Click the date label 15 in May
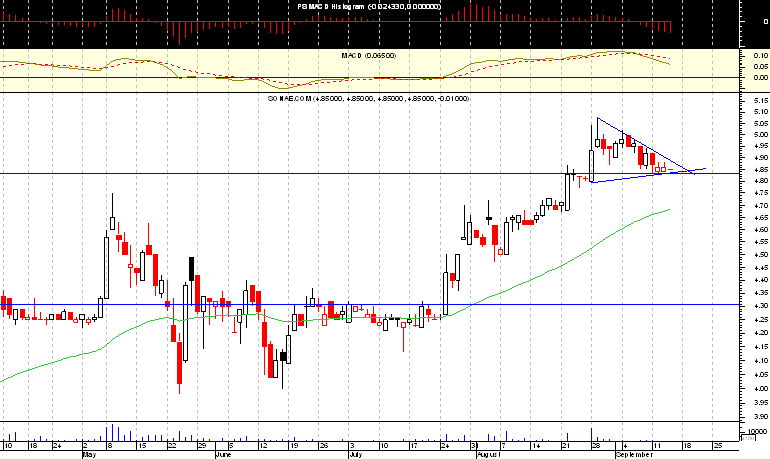Viewport: 770px width, 459px height. click(x=142, y=446)
